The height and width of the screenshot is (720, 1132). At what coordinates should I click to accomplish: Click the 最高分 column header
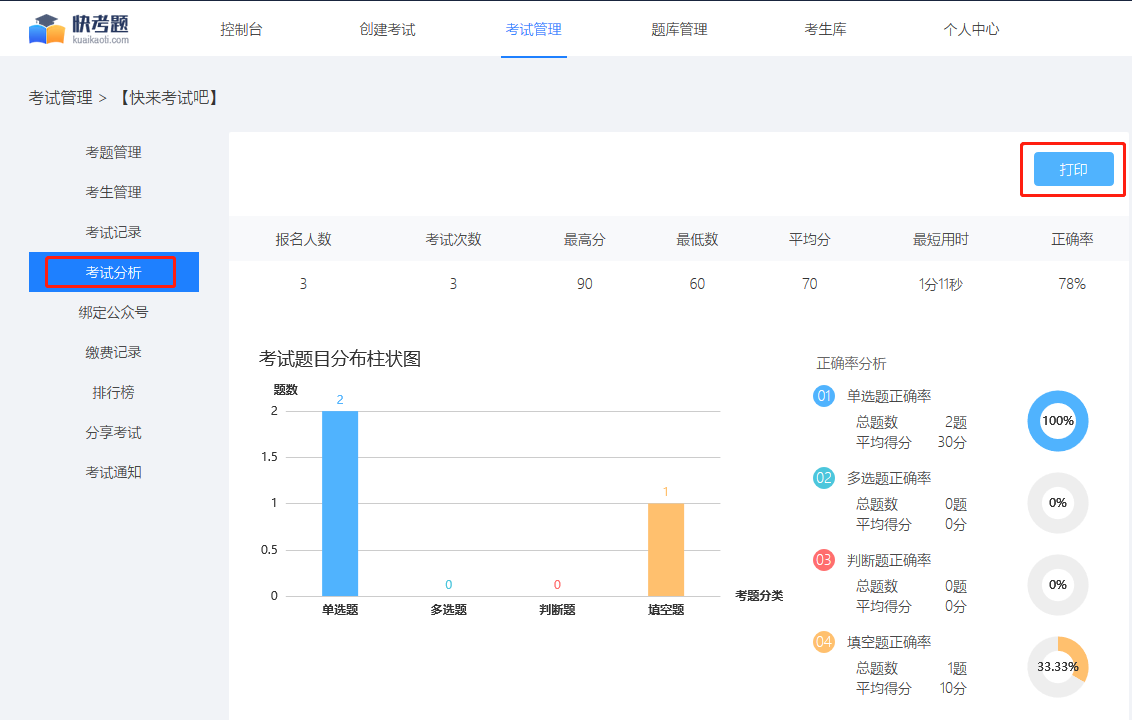(x=585, y=240)
